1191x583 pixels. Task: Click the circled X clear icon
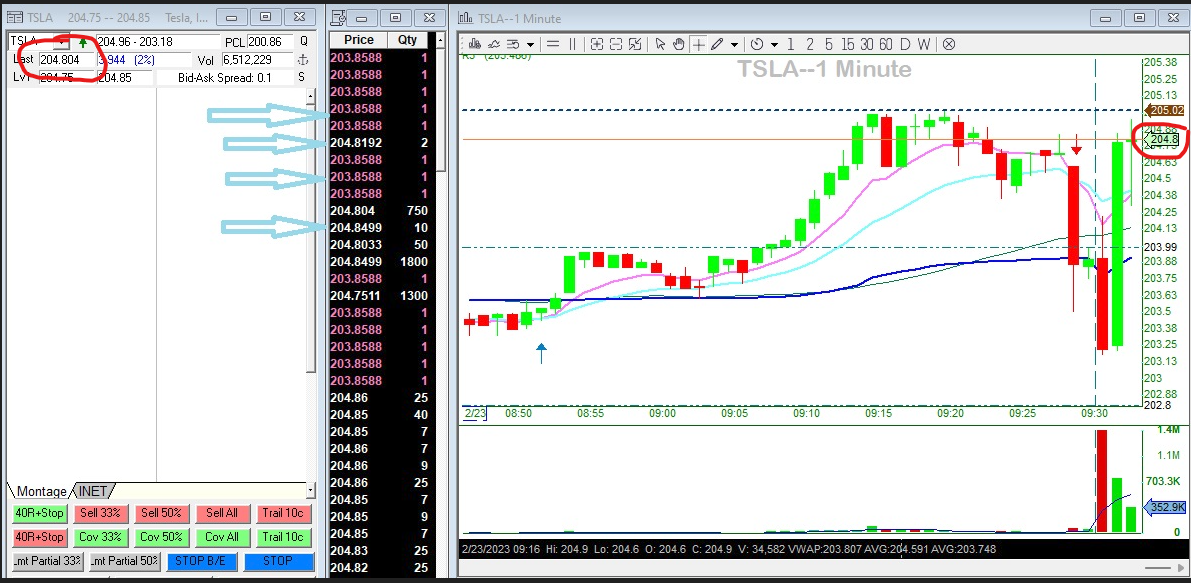[x=949, y=44]
